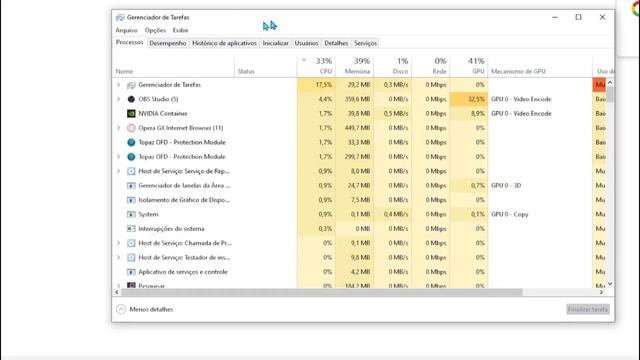Toggle CPU column sort arrow
This screenshot has height=360, width=640.
tap(304, 60)
